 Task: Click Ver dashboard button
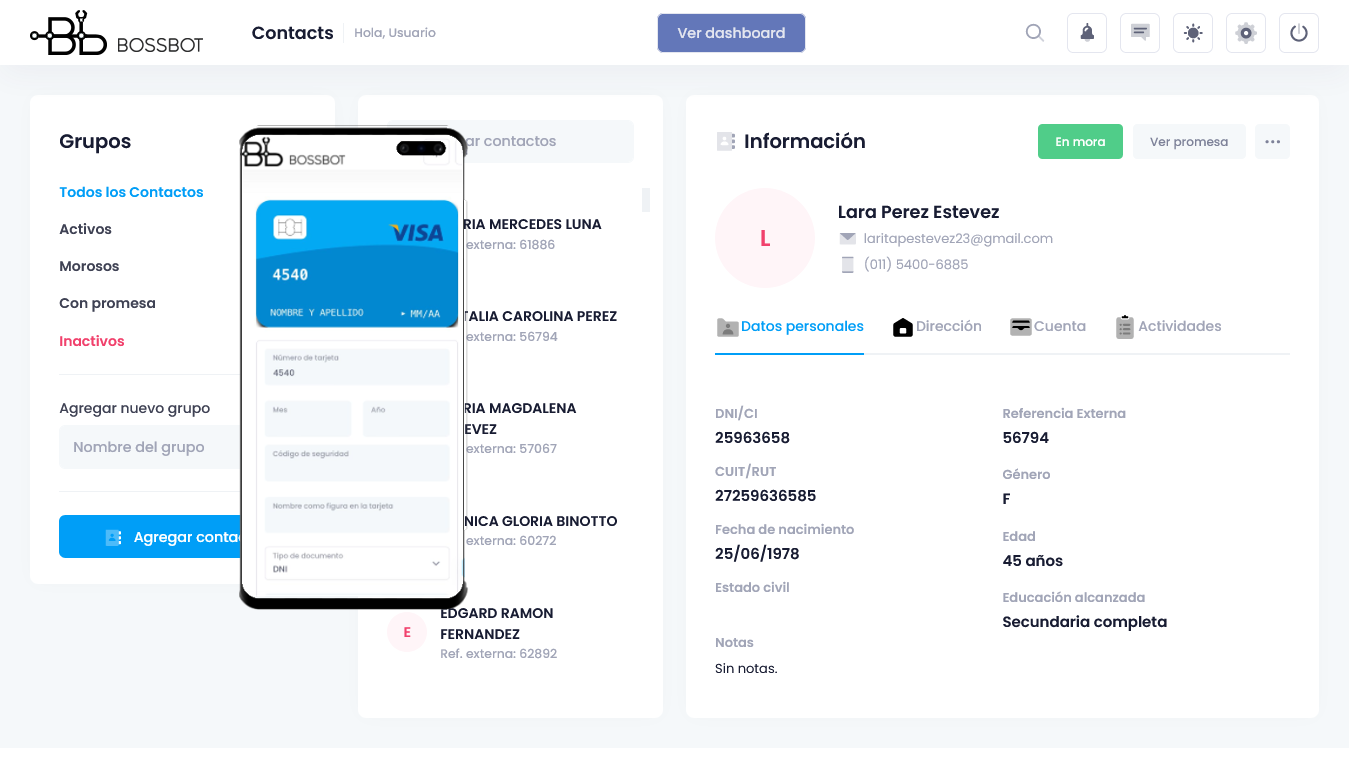[731, 33]
